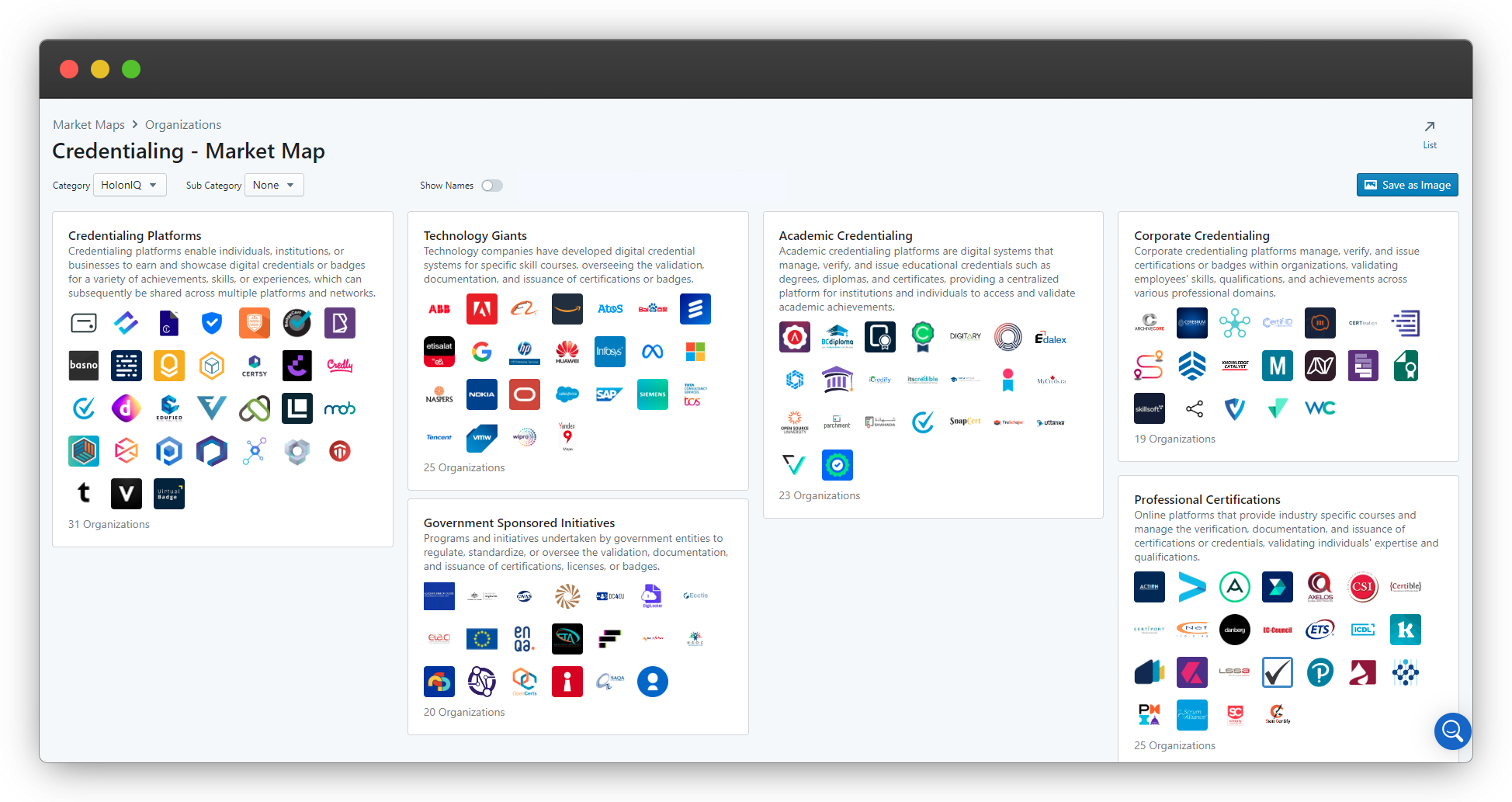1512x802 pixels.
Task: Click the BCdiploma logo
Action: (x=837, y=337)
